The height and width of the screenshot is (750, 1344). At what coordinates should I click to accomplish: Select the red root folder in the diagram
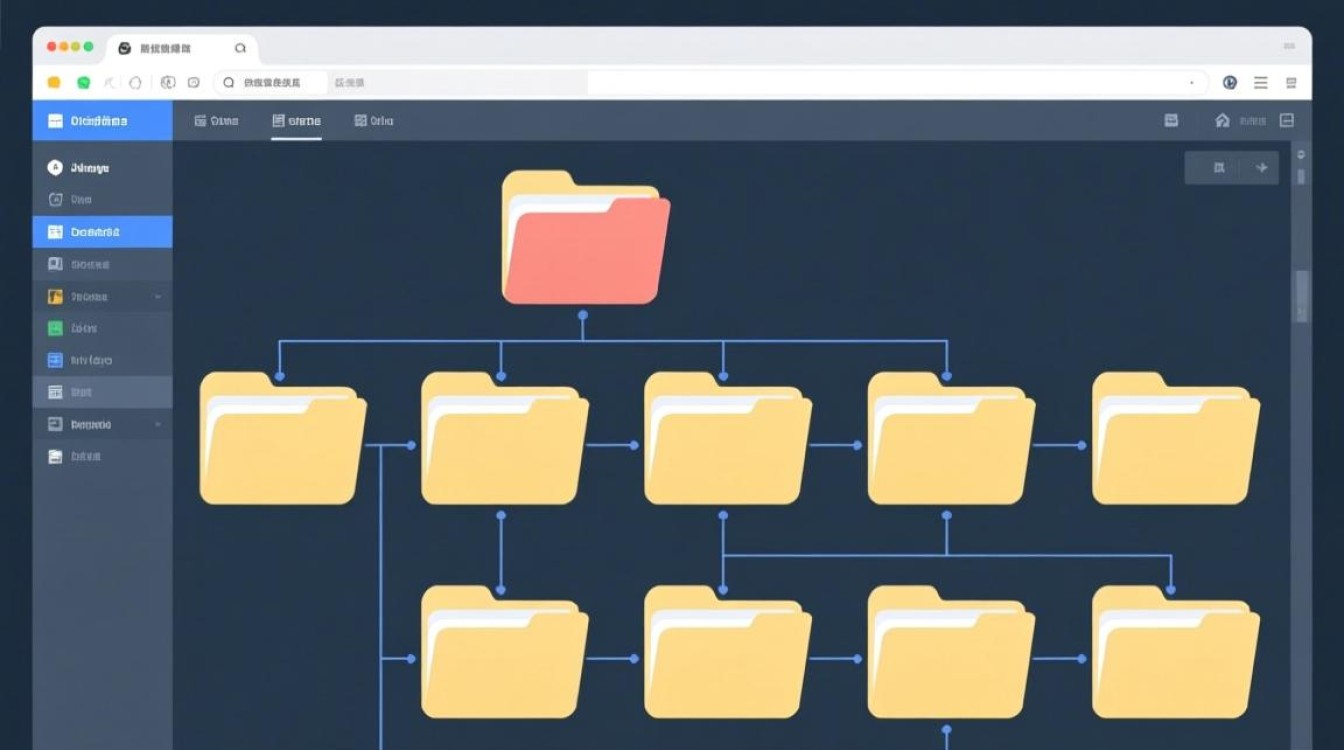click(584, 238)
